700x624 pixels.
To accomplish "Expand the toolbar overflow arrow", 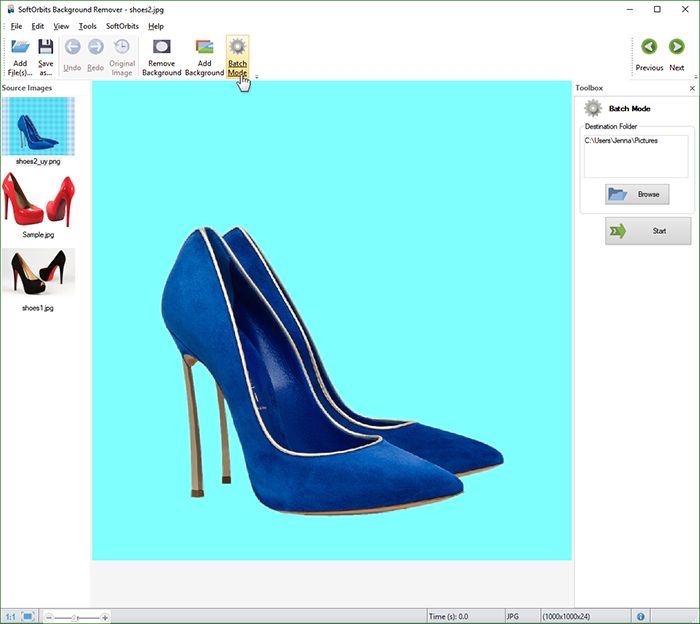I will pos(257,77).
